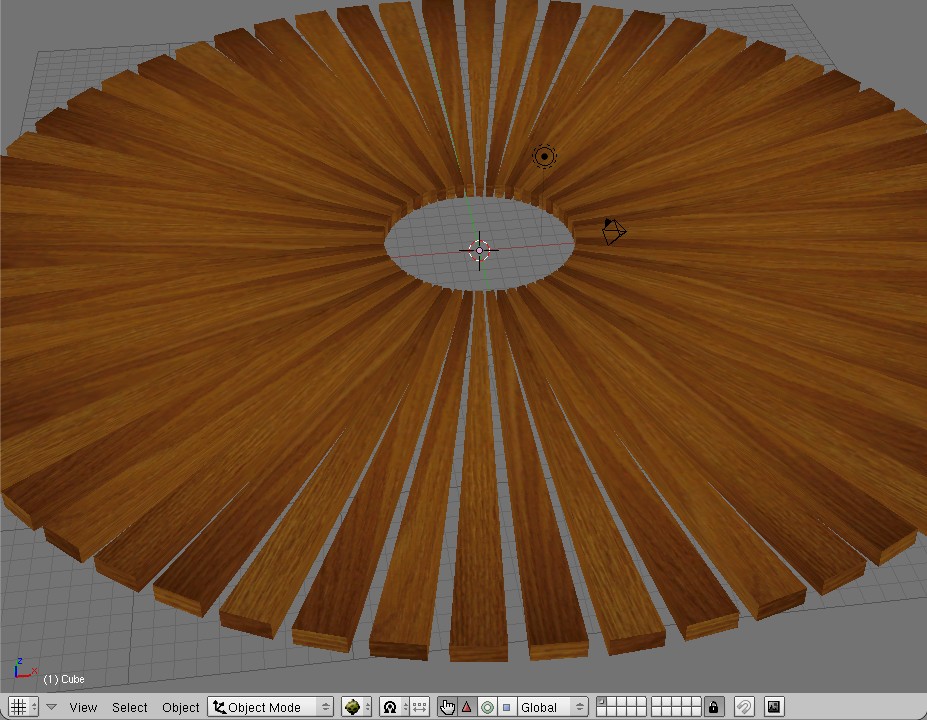Open the viewport draw type selector

[x=356, y=707]
